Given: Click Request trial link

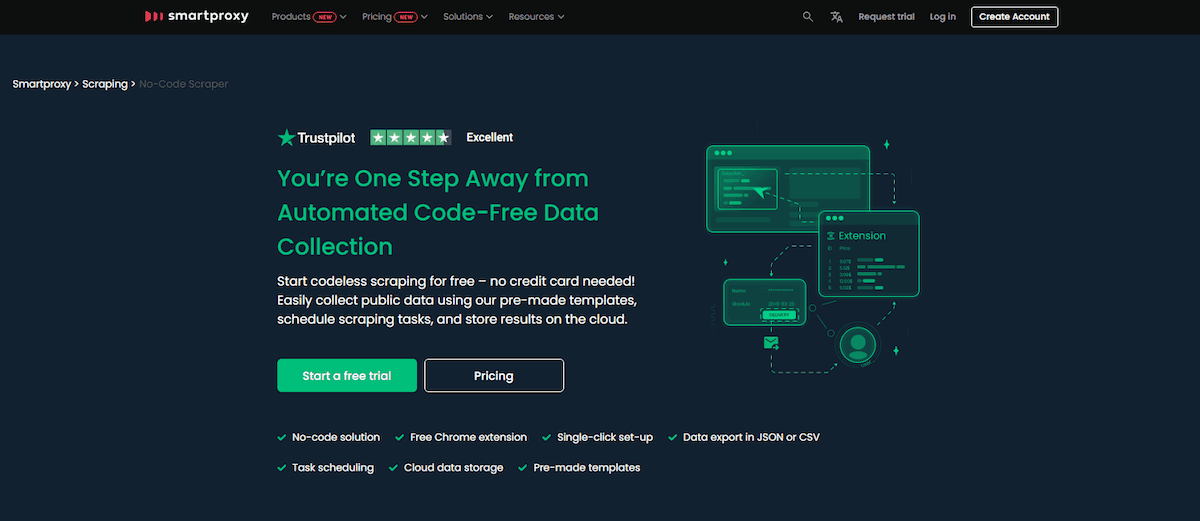Looking at the screenshot, I should pyautogui.click(x=886, y=17).
